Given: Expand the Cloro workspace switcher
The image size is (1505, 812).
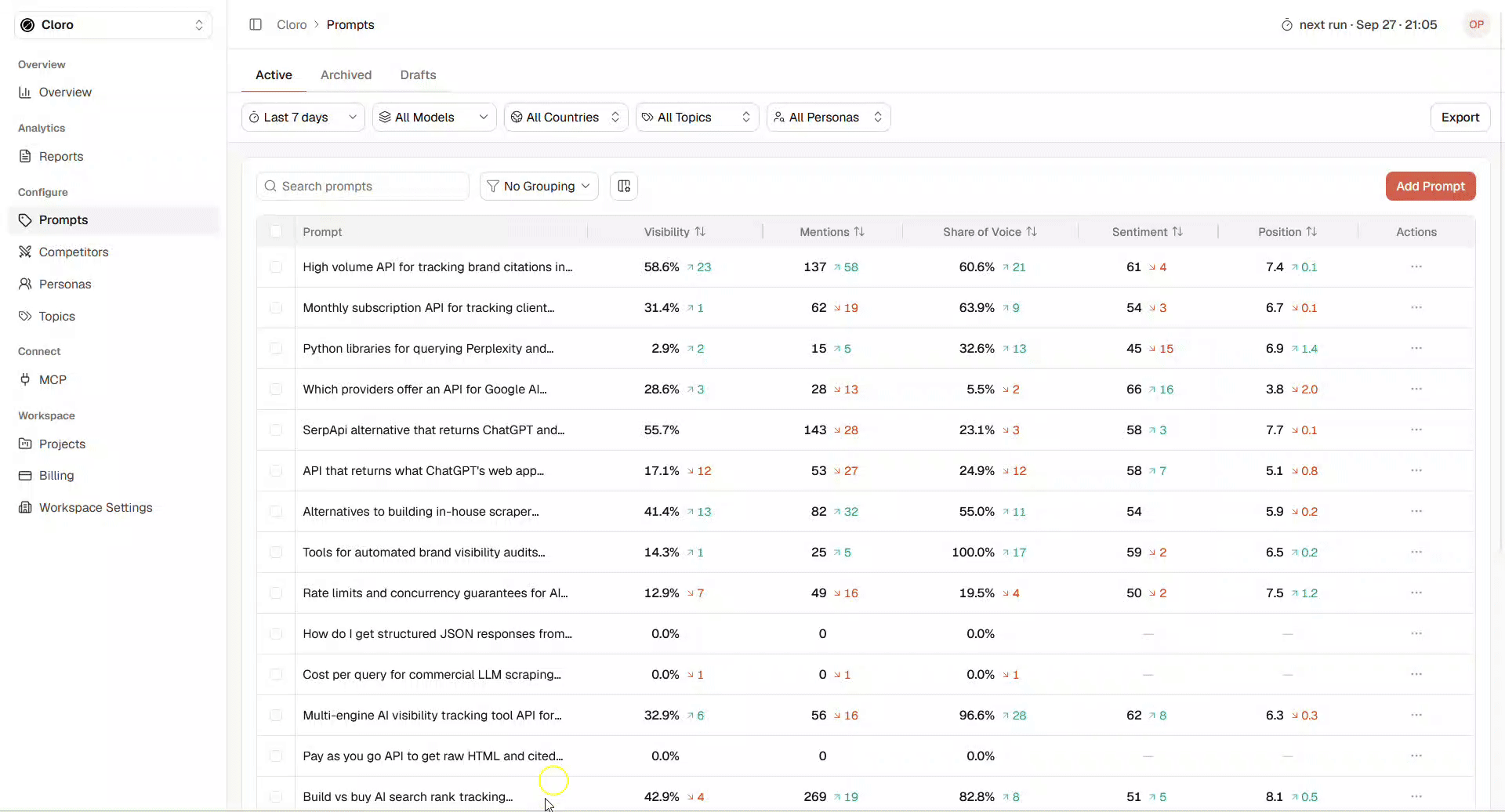Looking at the screenshot, I should point(113,25).
